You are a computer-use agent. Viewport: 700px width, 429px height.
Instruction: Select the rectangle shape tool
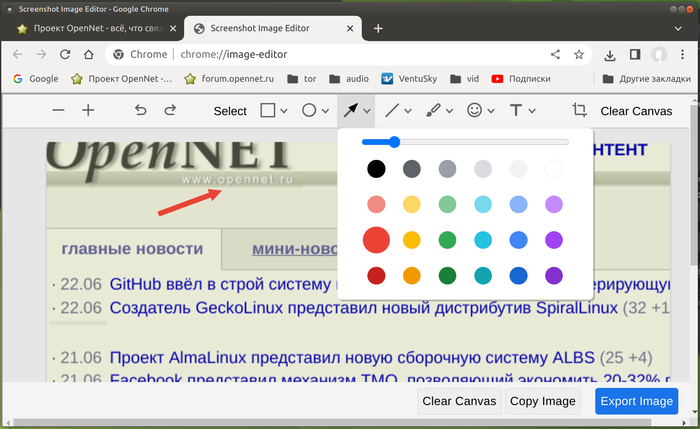click(x=268, y=111)
